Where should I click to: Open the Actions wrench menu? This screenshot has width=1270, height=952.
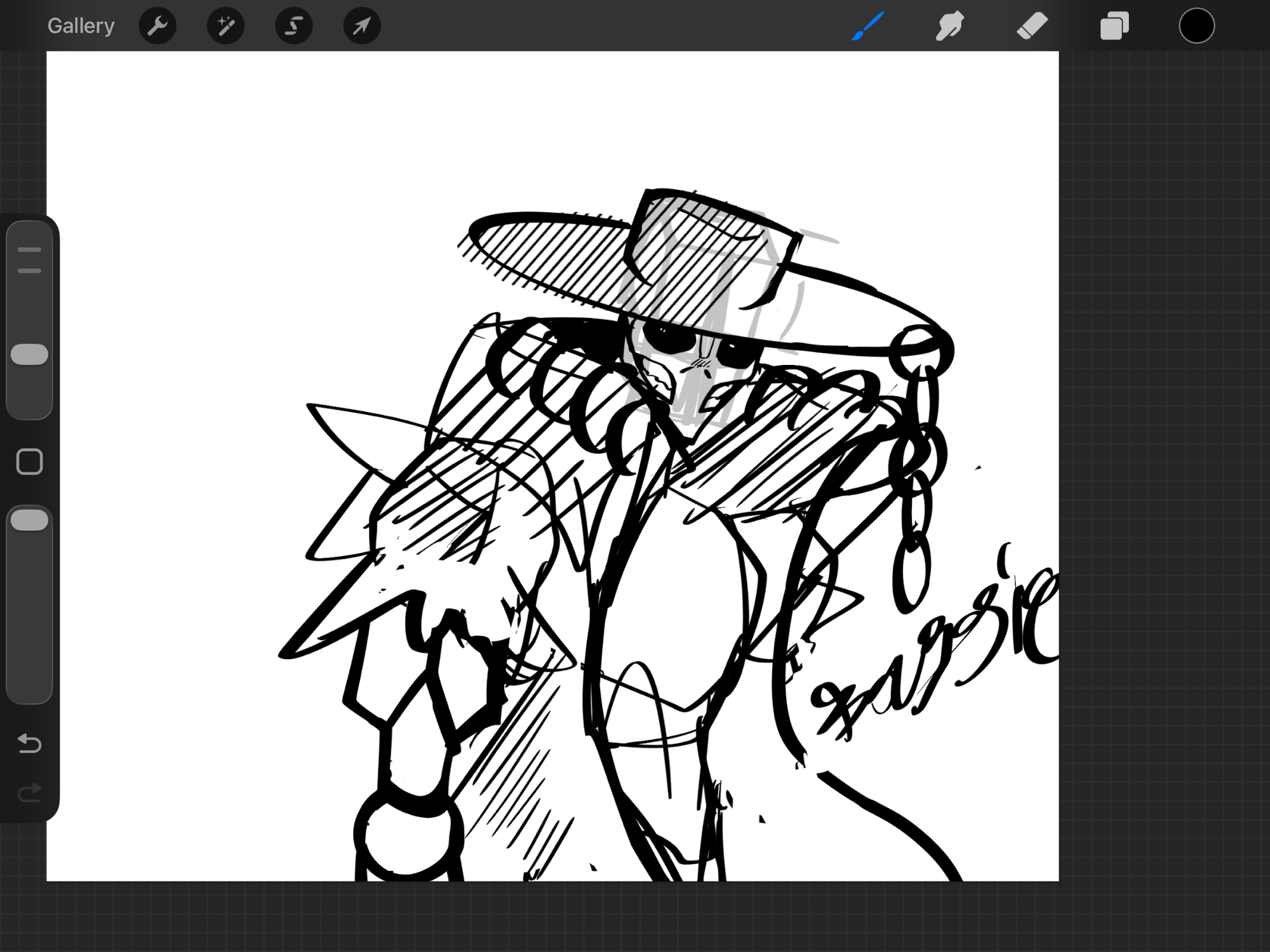pyautogui.click(x=157, y=26)
